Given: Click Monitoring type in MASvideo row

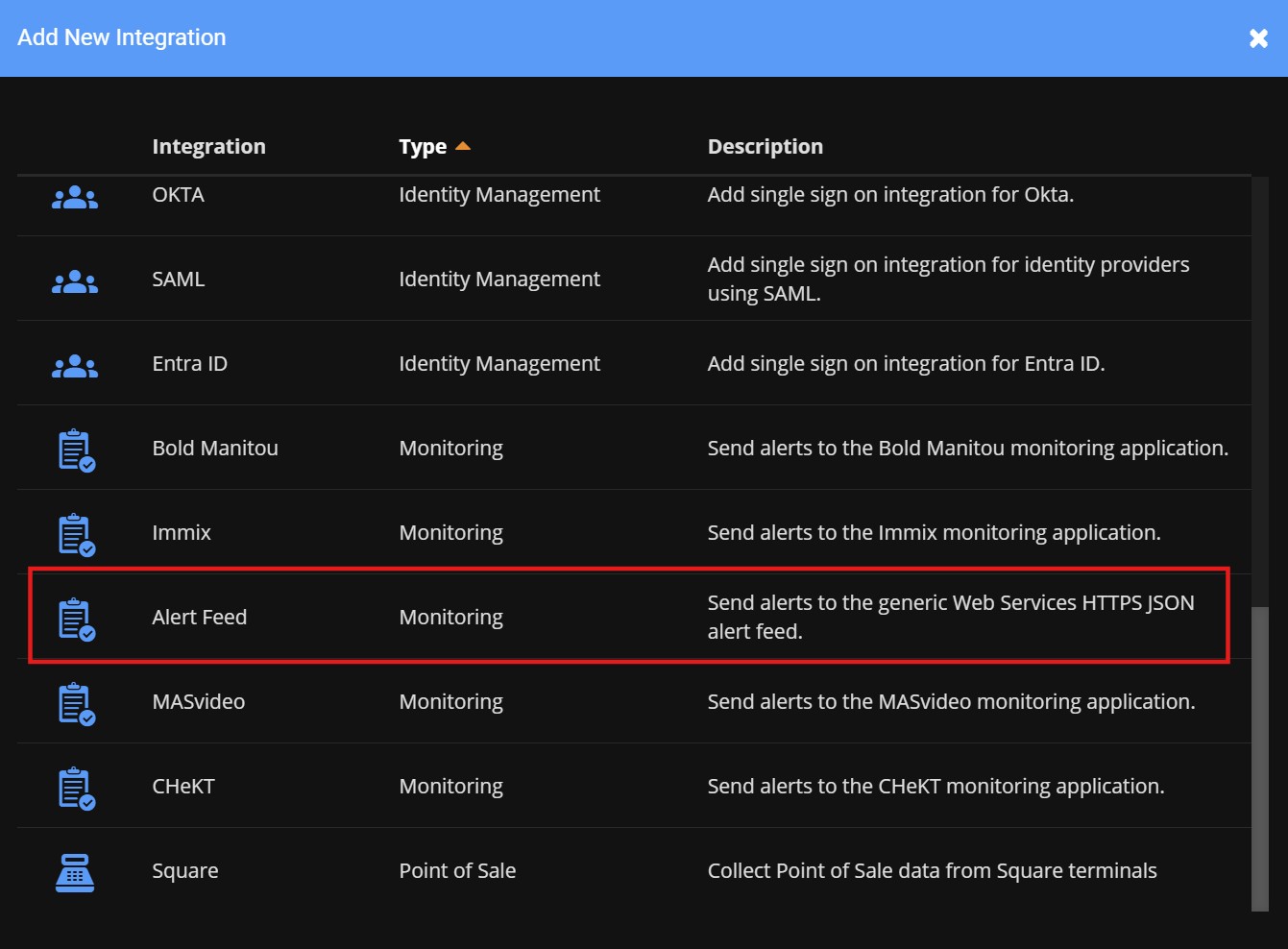Looking at the screenshot, I should pos(451,702).
